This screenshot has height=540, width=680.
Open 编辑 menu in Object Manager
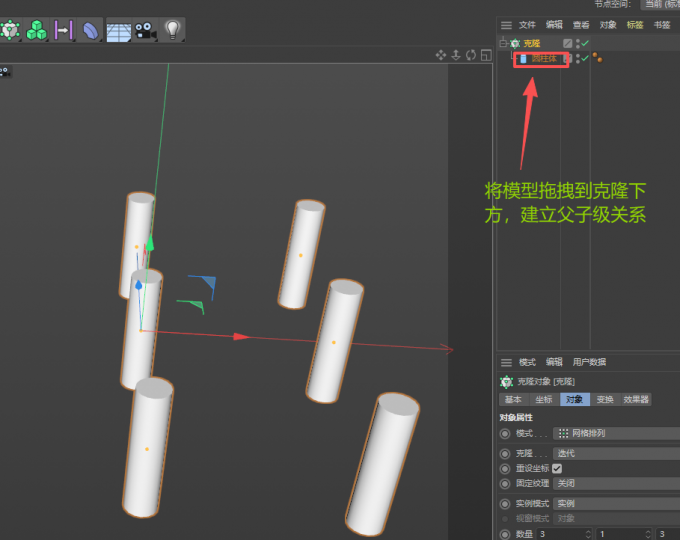(554, 25)
